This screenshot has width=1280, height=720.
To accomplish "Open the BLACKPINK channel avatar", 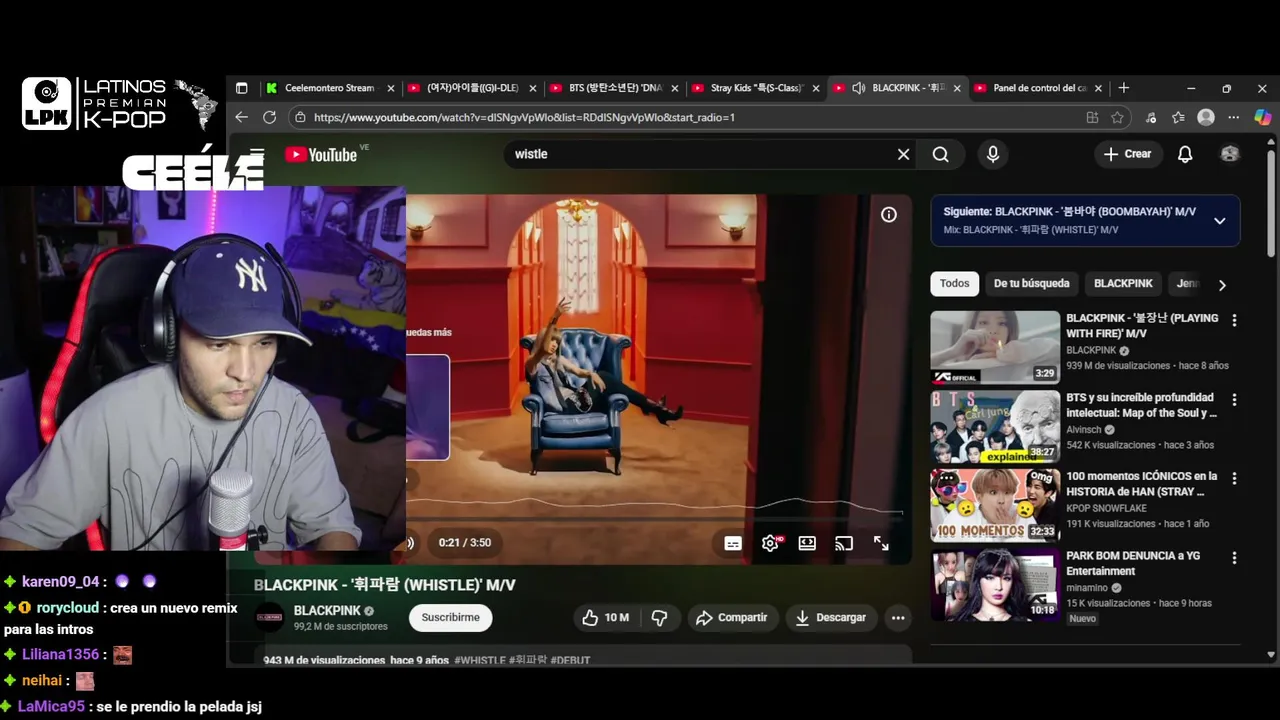I will pyautogui.click(x=269, y=617).
